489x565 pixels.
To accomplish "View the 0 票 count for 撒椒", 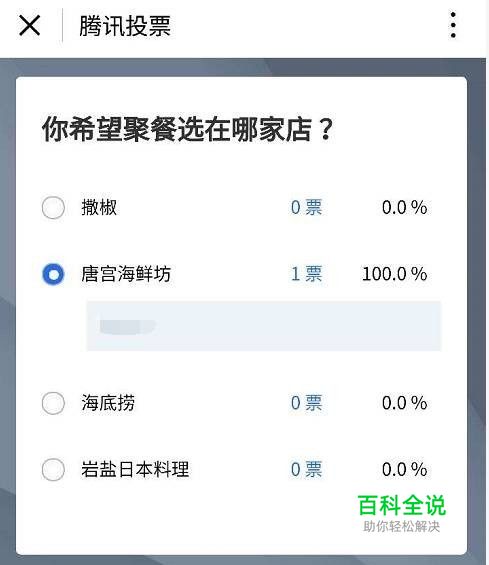I will [x=307, y=208].
